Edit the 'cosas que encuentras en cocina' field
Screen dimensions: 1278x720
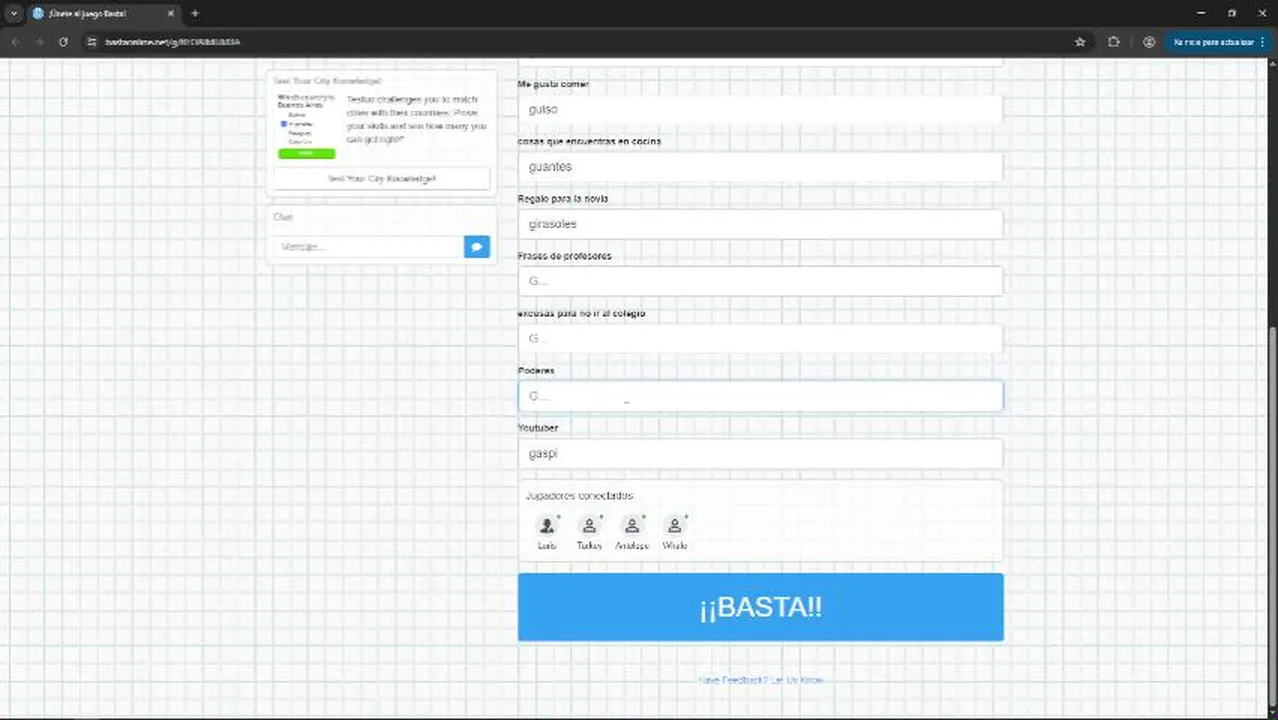(760, 167)
